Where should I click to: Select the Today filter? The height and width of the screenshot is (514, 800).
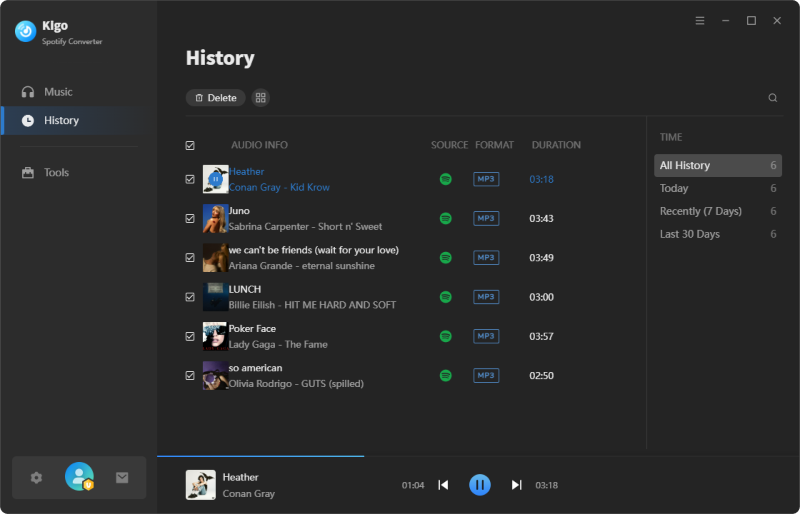pyautogui.click(x=718, y=188)
